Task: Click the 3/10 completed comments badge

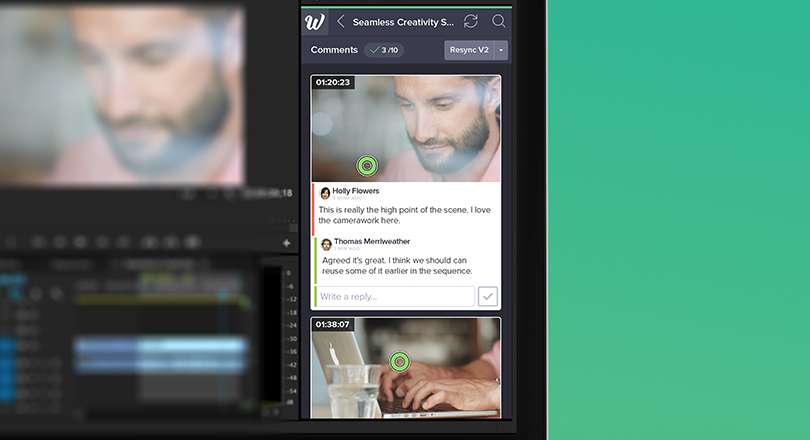Action: coord(384,50)
